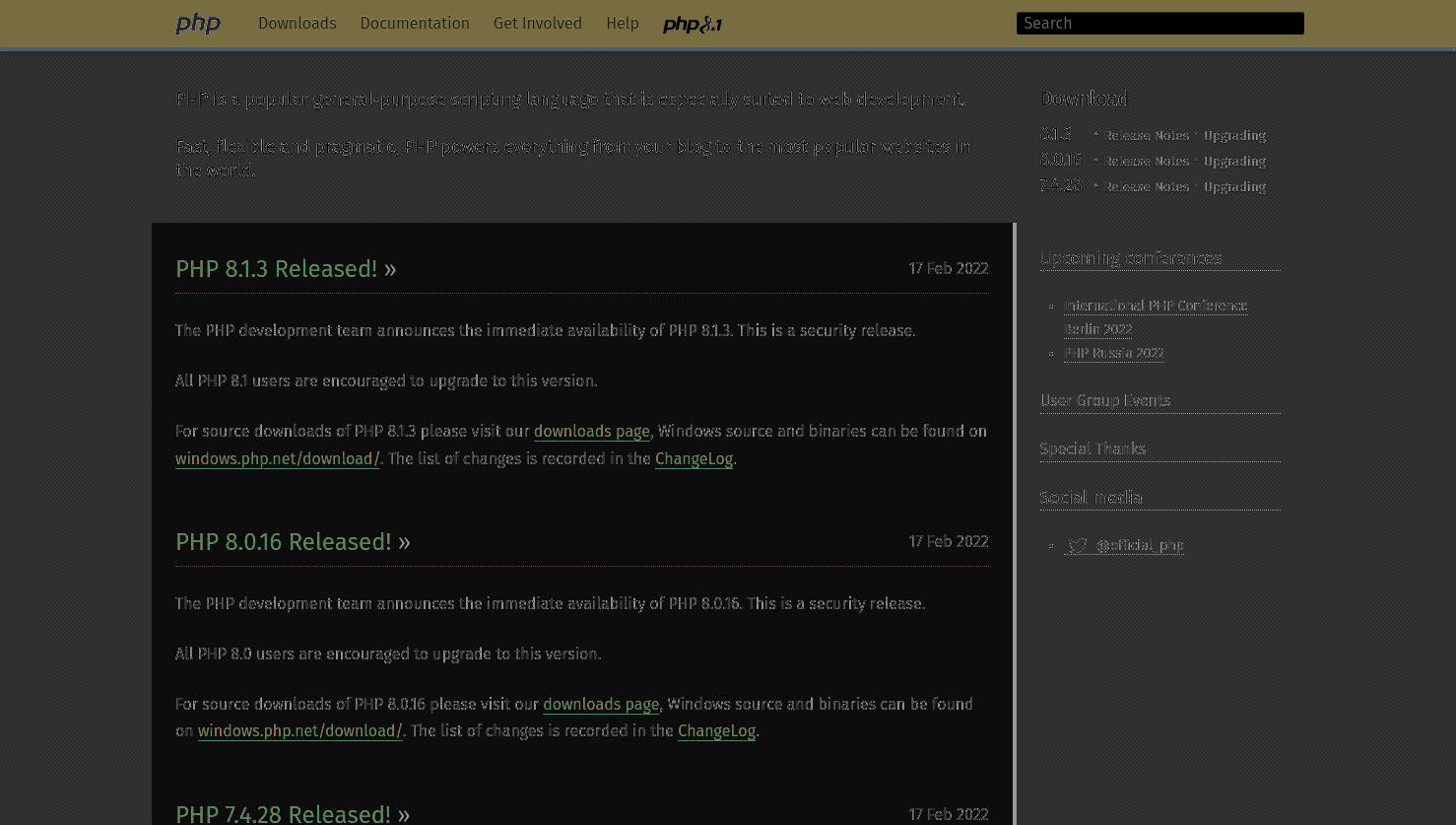Click windows.php.net/download/ link in the 8.1.3 article

tap(277, 458)
